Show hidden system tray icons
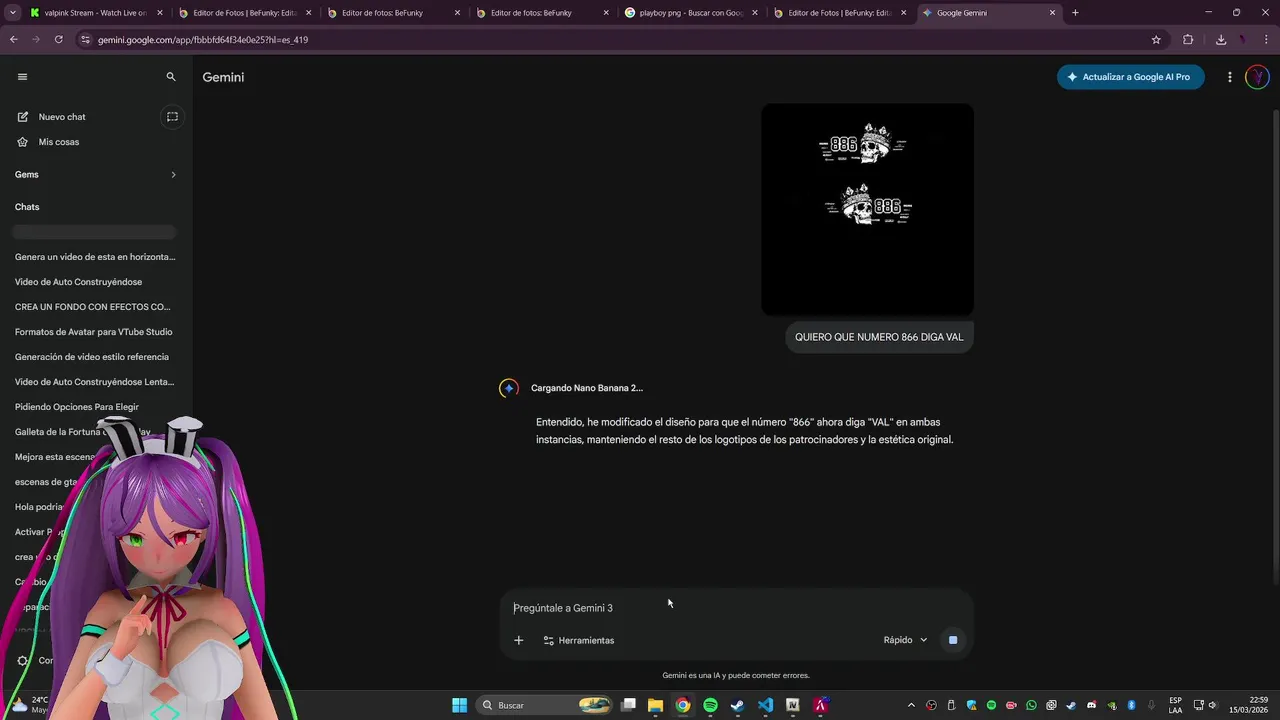This screenshot has width=1280, height=720. (x=910, y=705)
